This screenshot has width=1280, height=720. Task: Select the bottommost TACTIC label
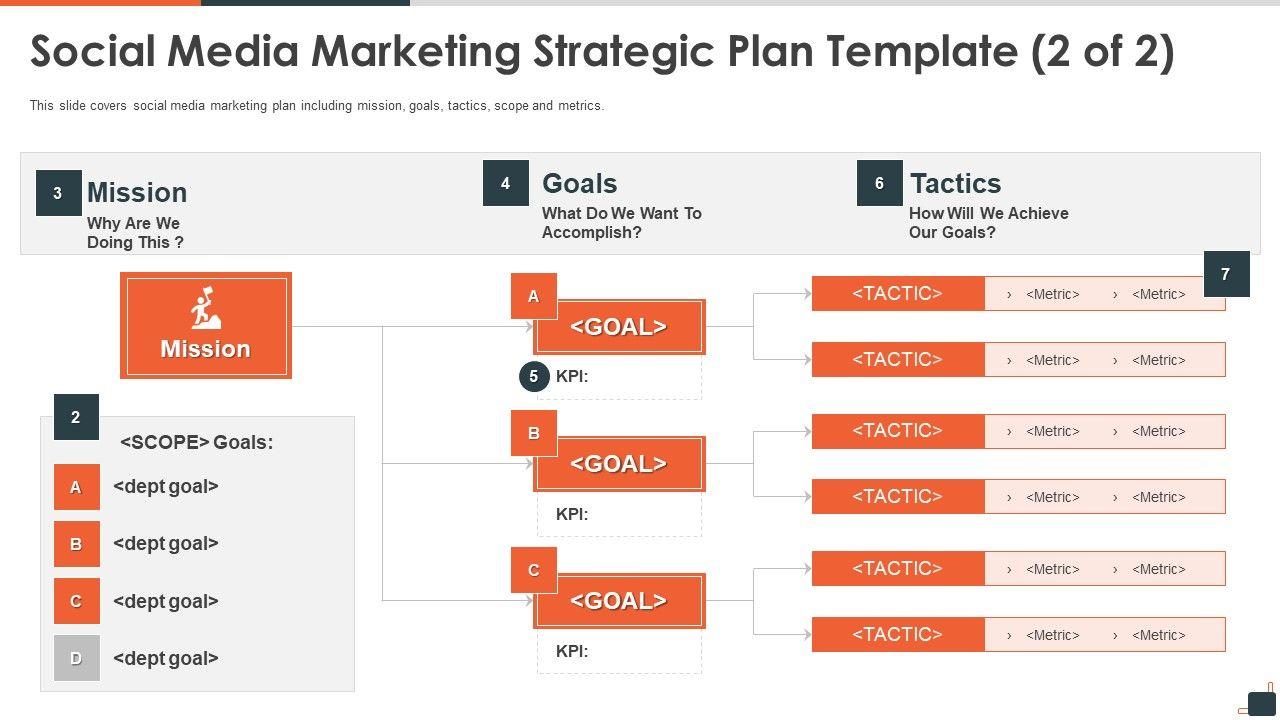(x=897, y=634)
